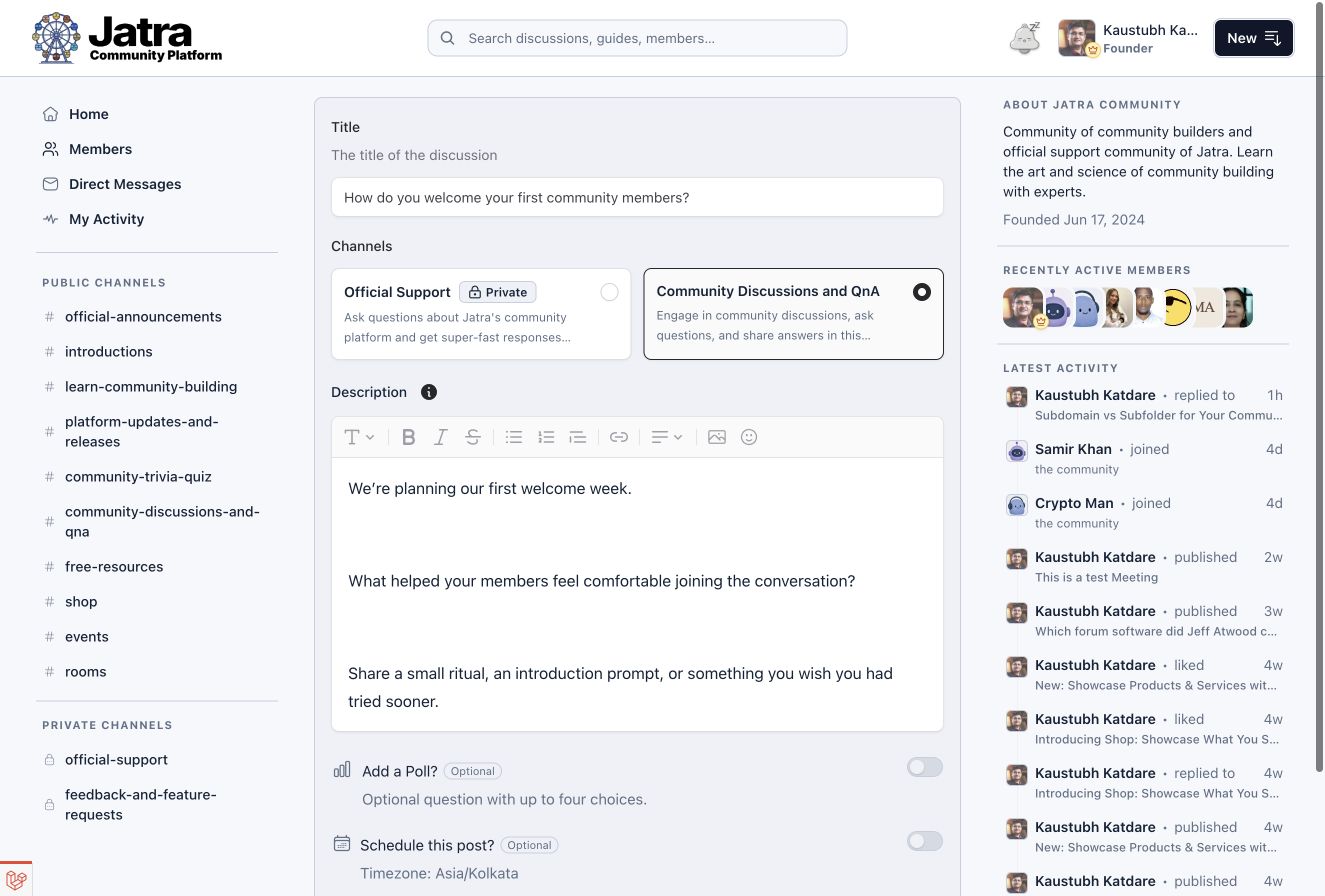Click the search discussions input field
This screenshot has width=1325, height=896.
637,38
